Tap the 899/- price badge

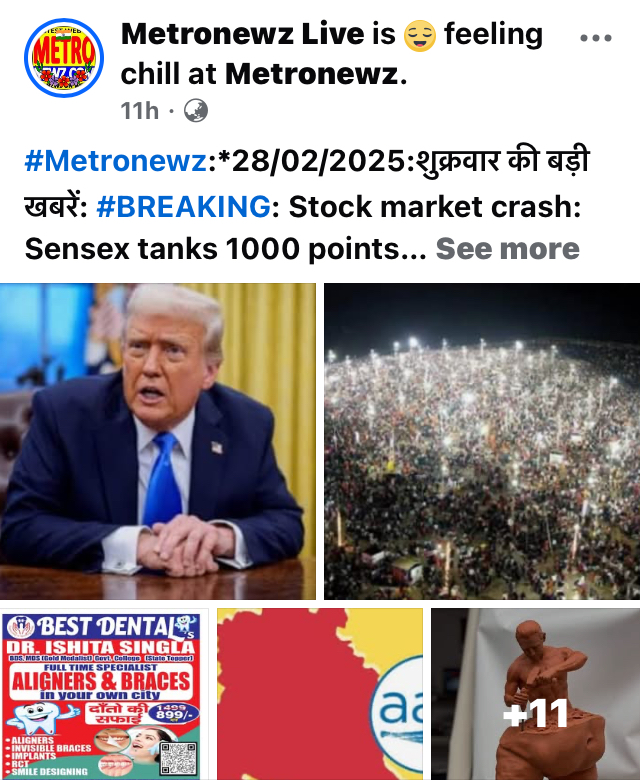coord(171,713)
